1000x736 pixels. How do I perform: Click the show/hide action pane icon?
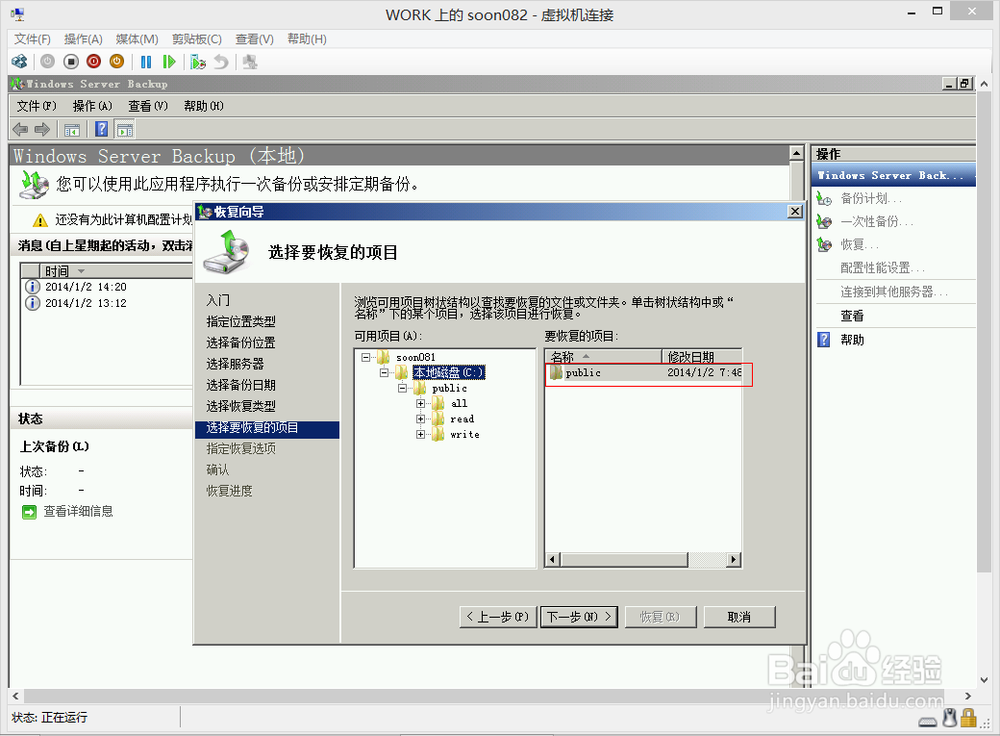(x=125, y=129)
